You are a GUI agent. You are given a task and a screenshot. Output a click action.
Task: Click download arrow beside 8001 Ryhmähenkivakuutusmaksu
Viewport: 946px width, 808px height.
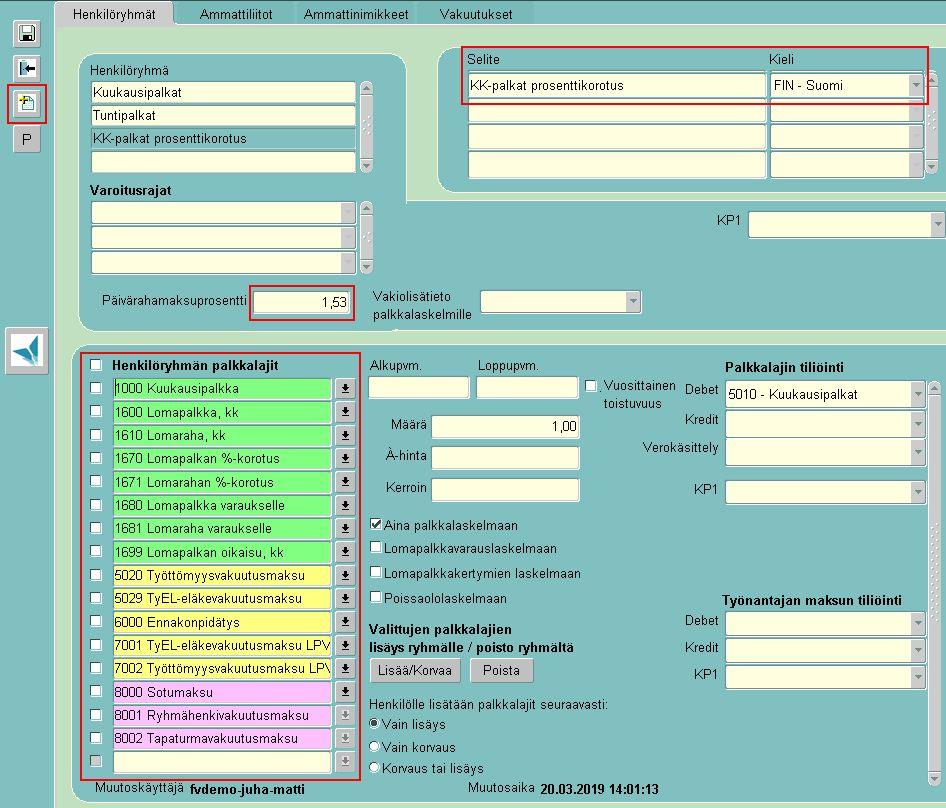click(345, 715)
